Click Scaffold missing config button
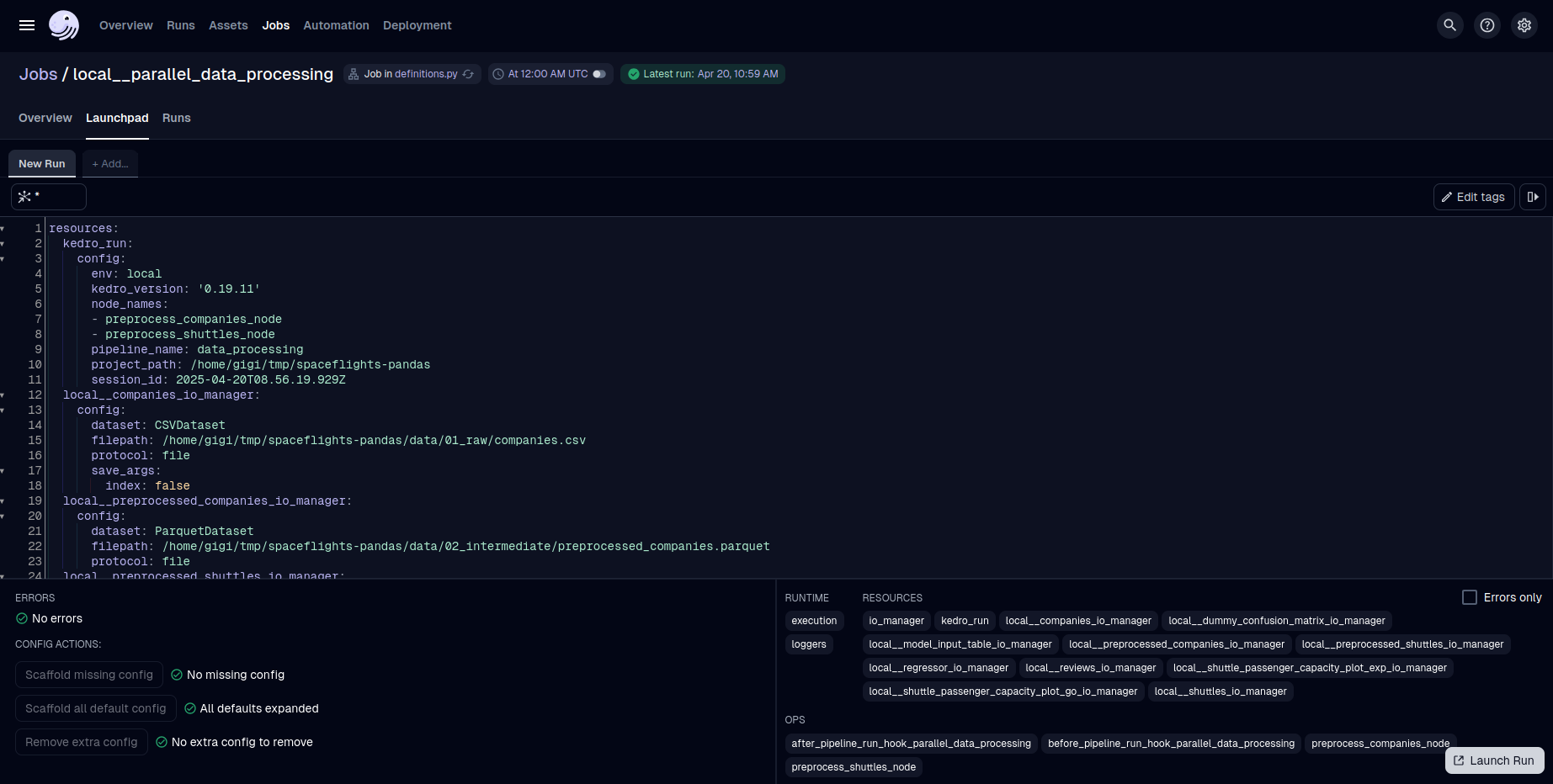 pos(89,675)
